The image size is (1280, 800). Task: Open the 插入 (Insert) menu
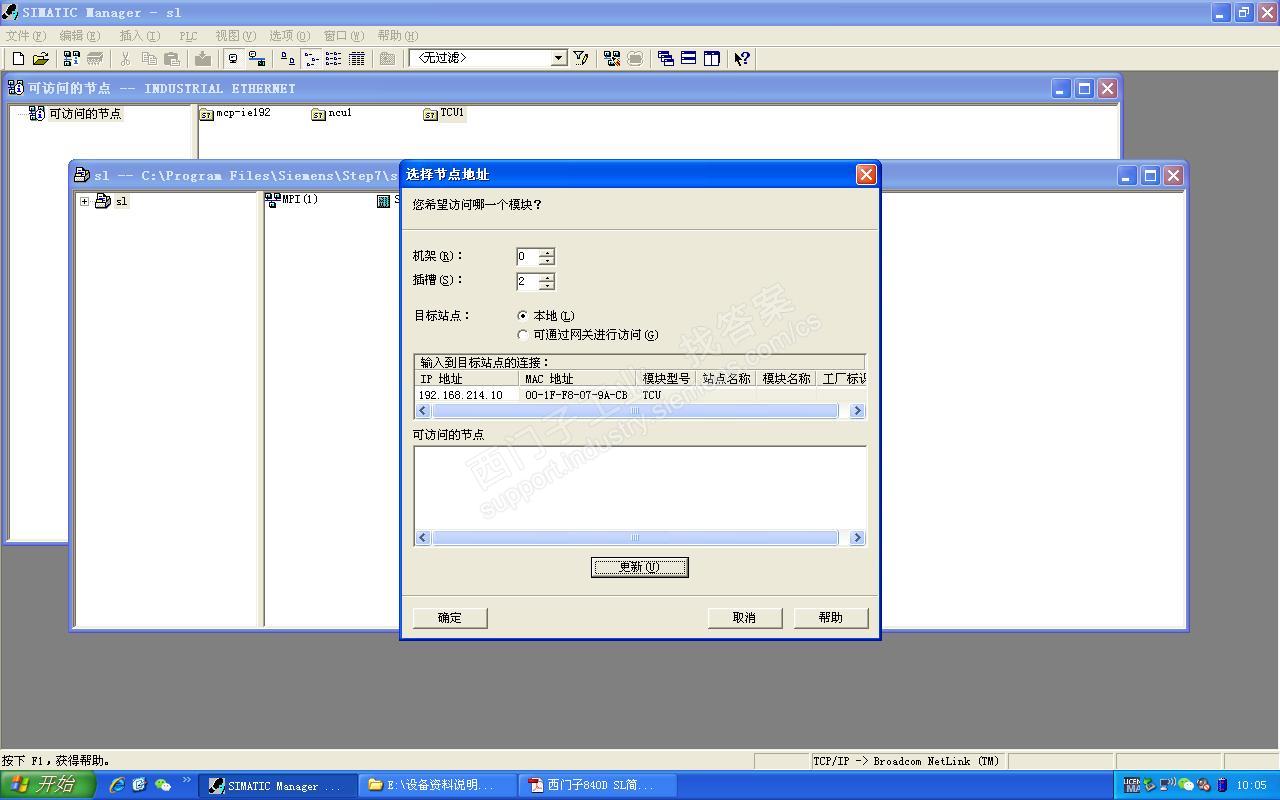(139, 36)
